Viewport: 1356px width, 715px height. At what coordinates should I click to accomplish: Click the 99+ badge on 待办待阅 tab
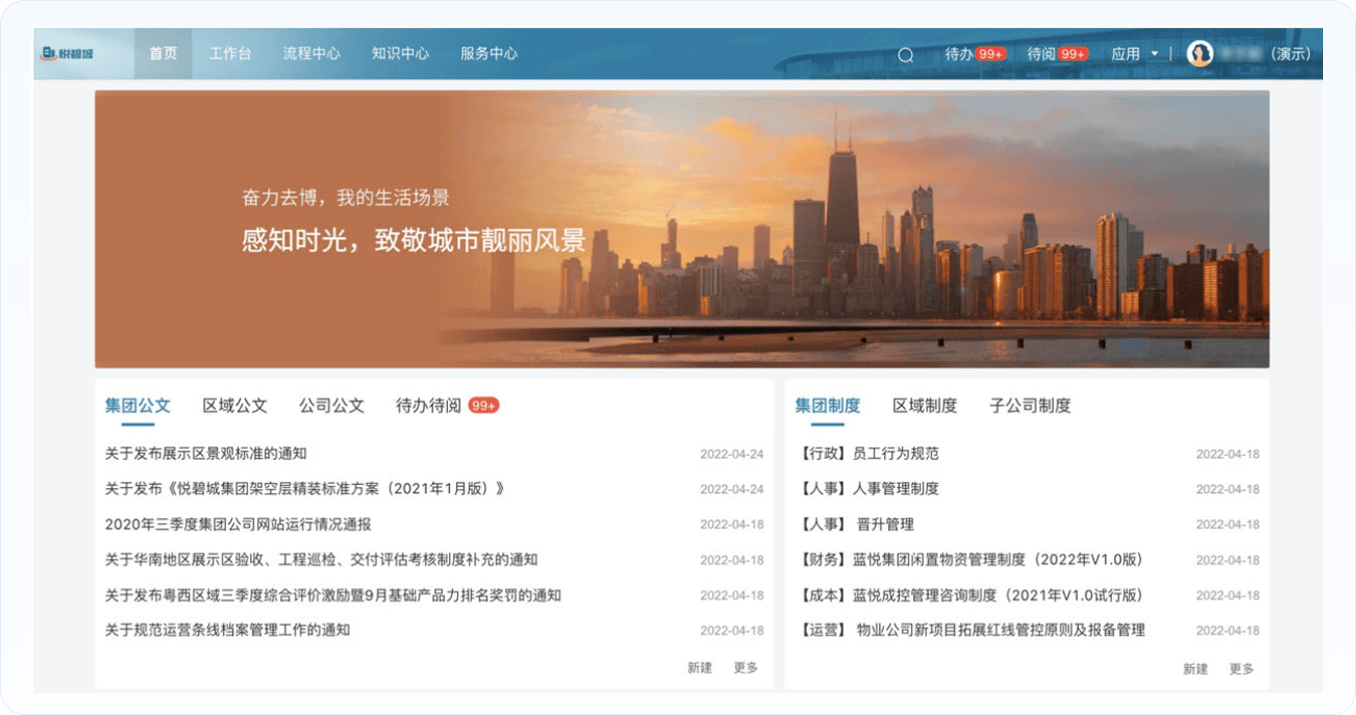coord(484,405)
